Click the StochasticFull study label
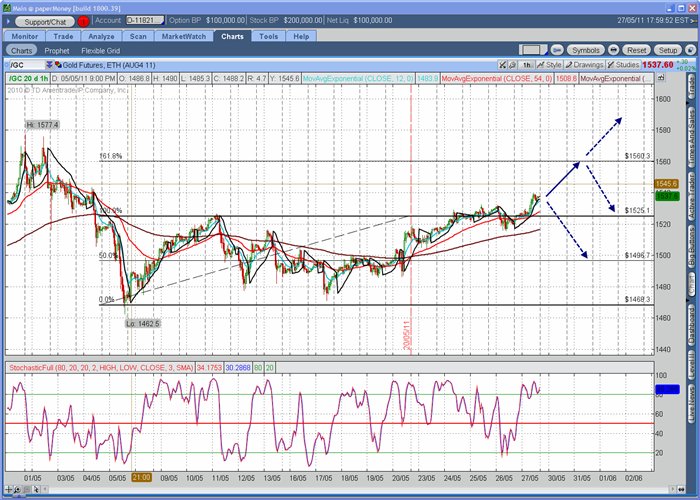The width and height of the screenshot is (700, 500). (x=101, y=368)
